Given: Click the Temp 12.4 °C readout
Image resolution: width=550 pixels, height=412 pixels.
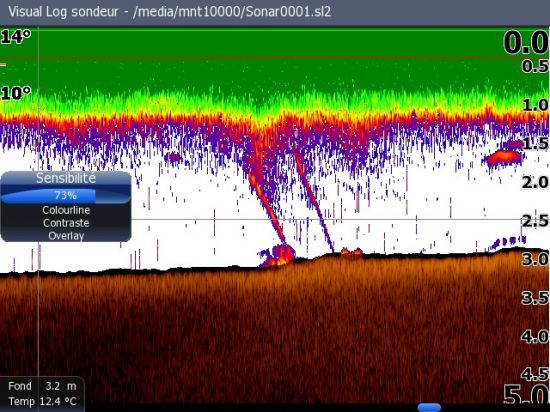Looking at the screenshot, I should point(42,401).
